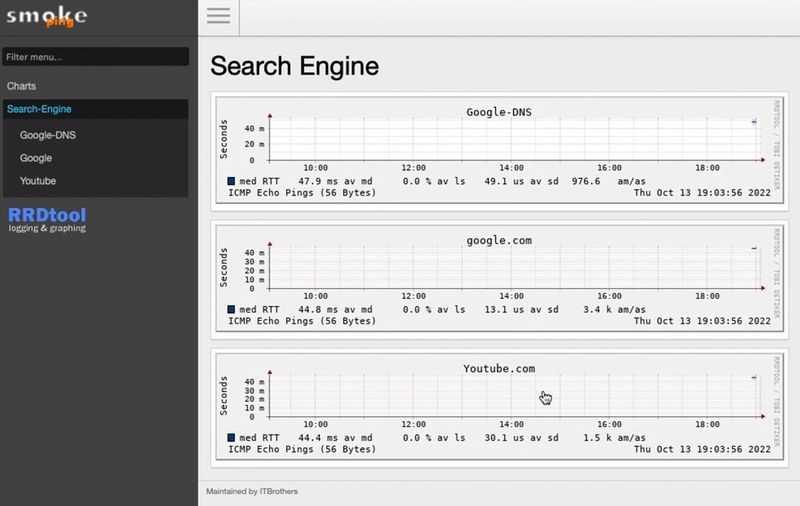800x506 pixels.
Task: Open Google in the sidebar
Action: coord(36,158)
